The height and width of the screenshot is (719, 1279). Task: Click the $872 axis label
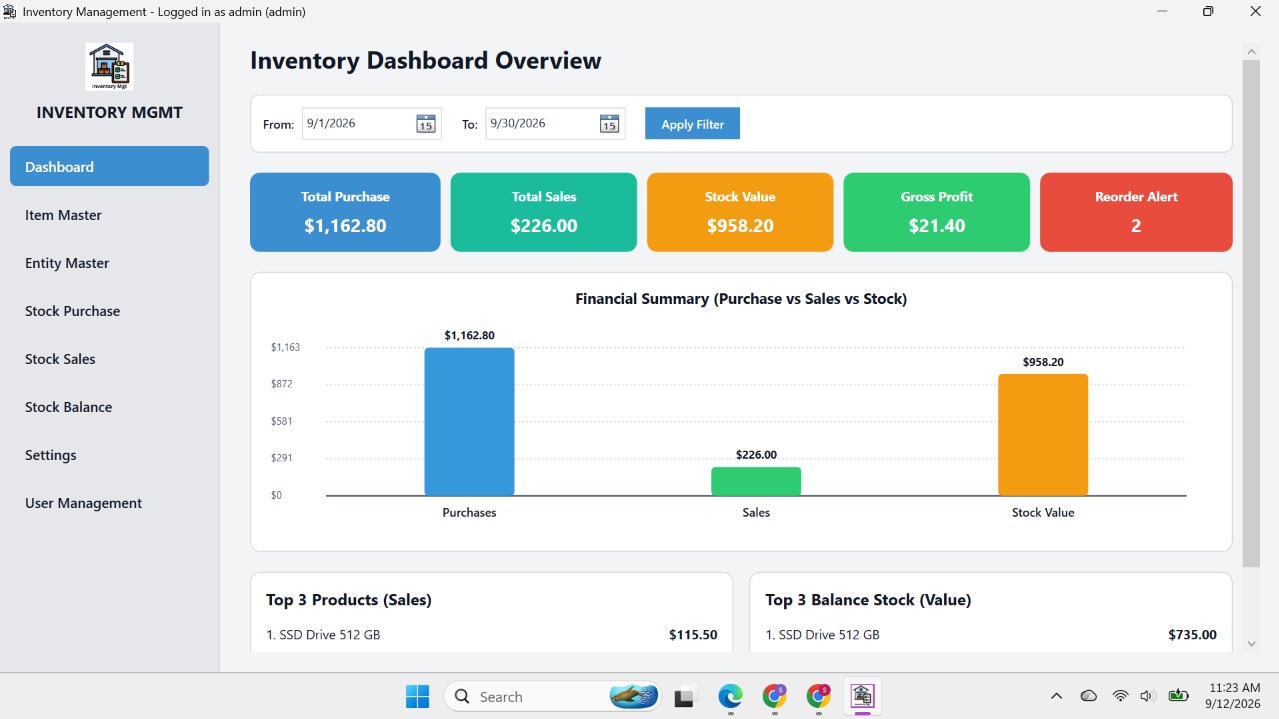point(282,384)
